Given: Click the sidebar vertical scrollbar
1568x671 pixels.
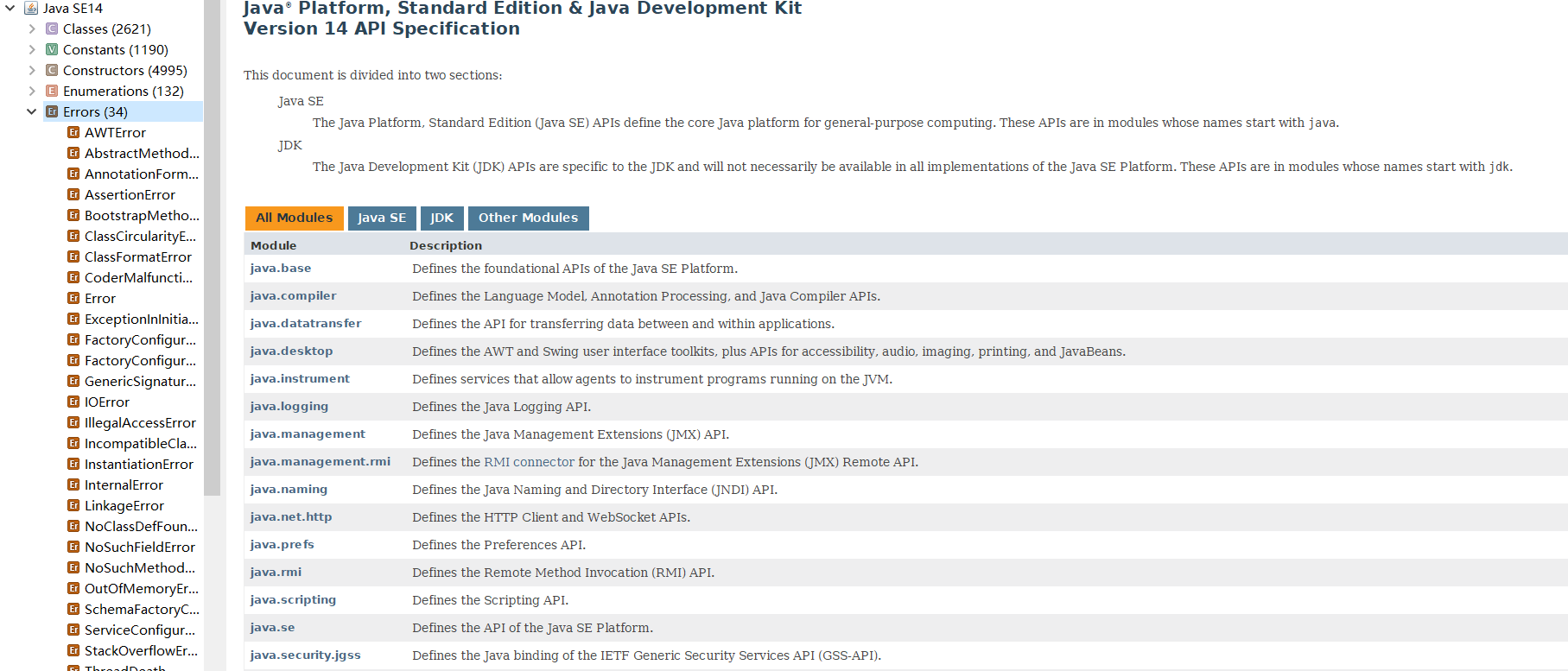Looking at the screenshot, I should tap(213, 247).
